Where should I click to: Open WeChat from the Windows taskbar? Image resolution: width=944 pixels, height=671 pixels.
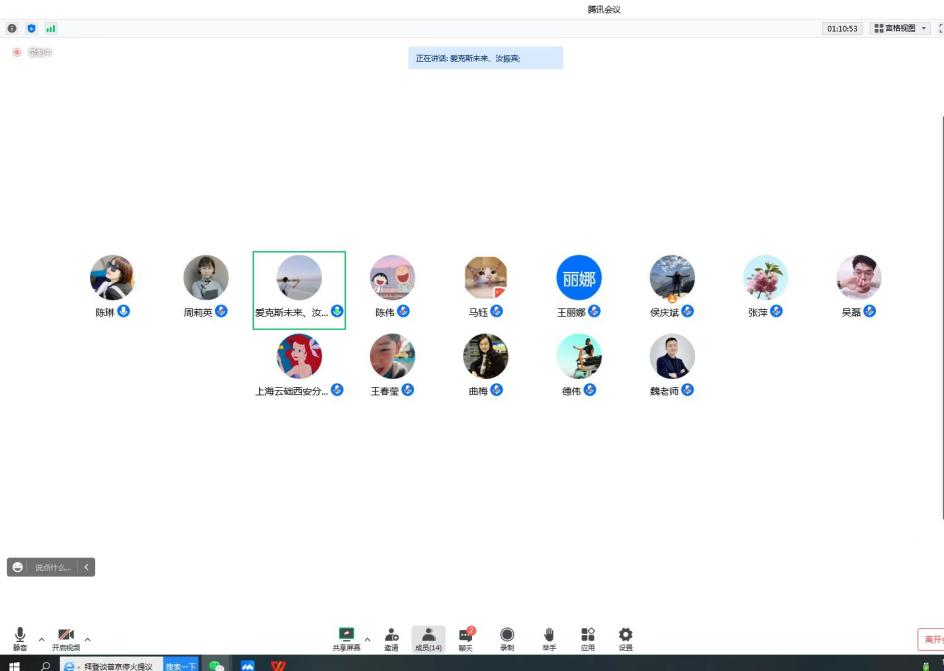(216, 664)
